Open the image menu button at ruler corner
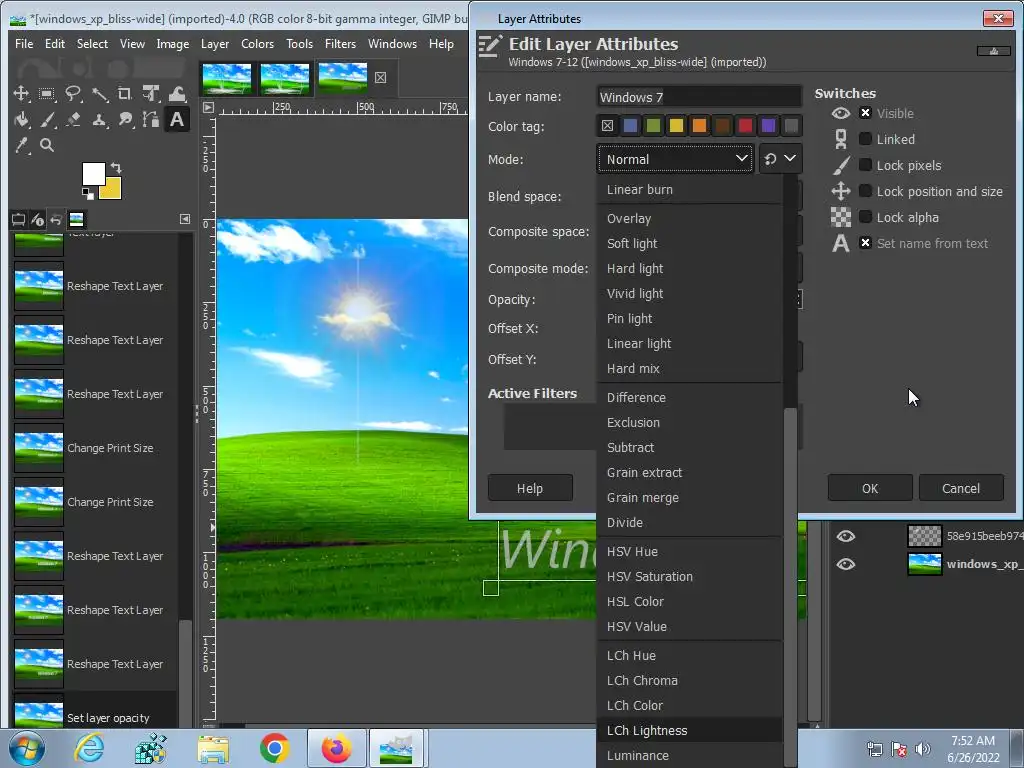This screenshot has height=768, width=1024. point(208,107)
